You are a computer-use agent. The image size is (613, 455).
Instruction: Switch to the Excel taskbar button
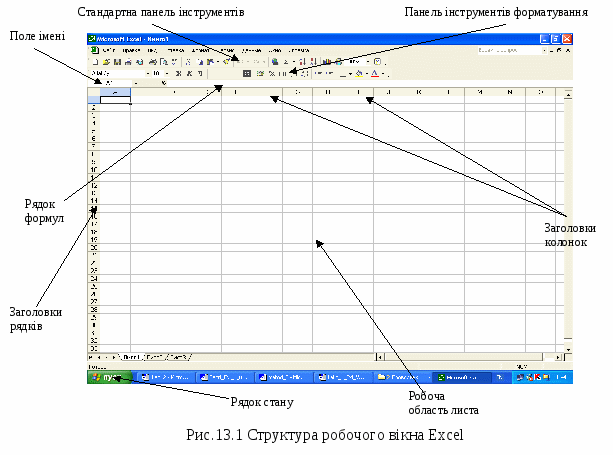coord(461,377)
